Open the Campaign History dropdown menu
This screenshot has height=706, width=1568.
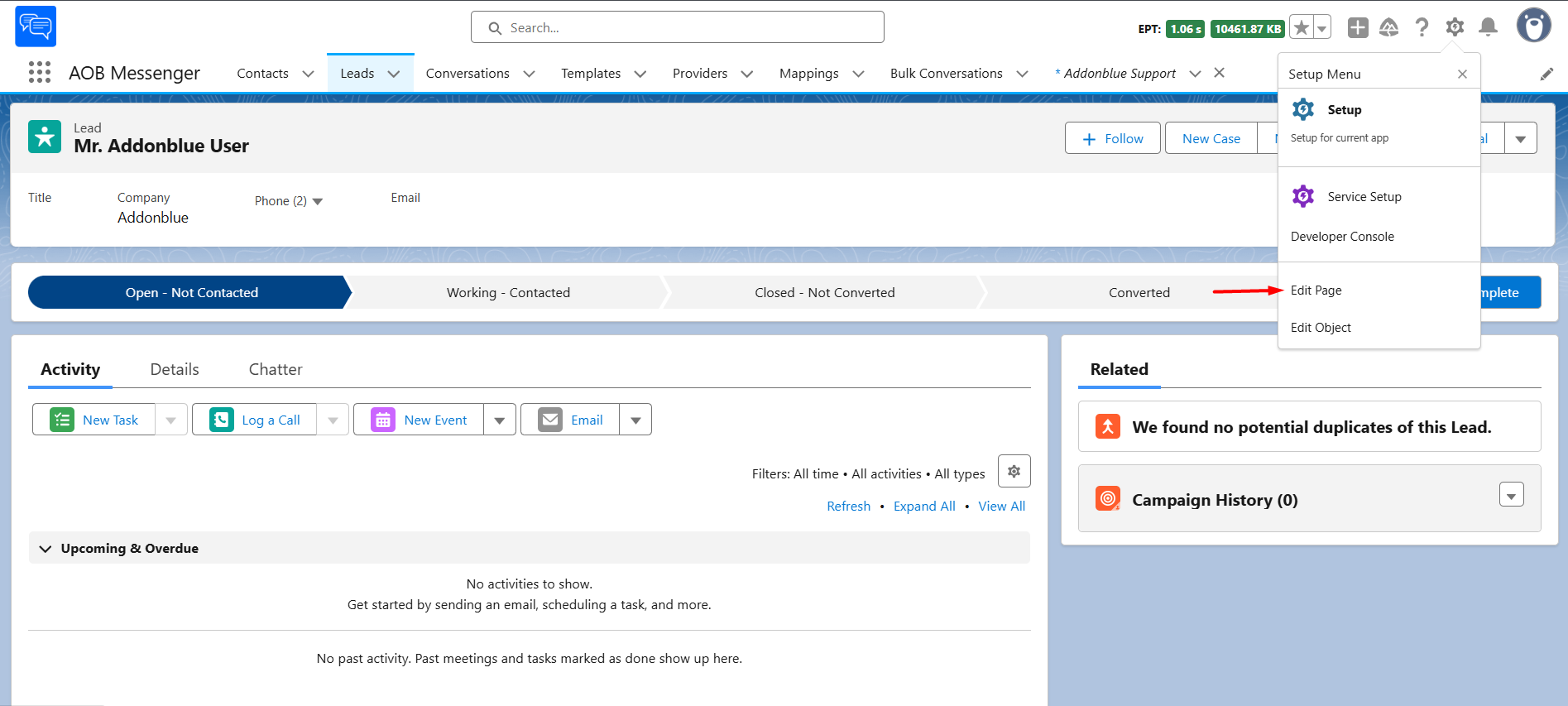pyautogui.click(x=1511, y=495)
